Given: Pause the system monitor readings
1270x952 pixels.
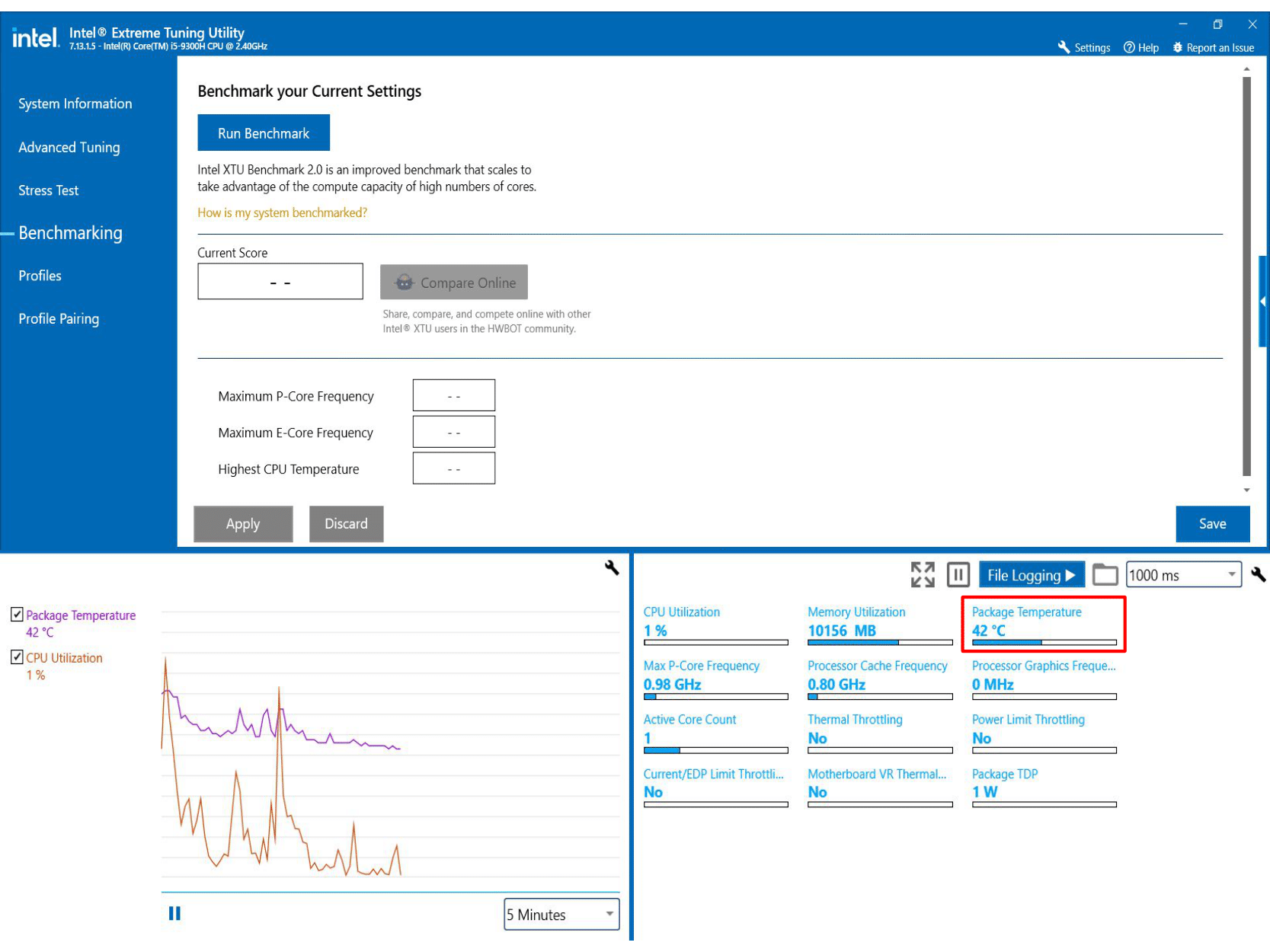Looking at the screenshot, I should [958, 575].
